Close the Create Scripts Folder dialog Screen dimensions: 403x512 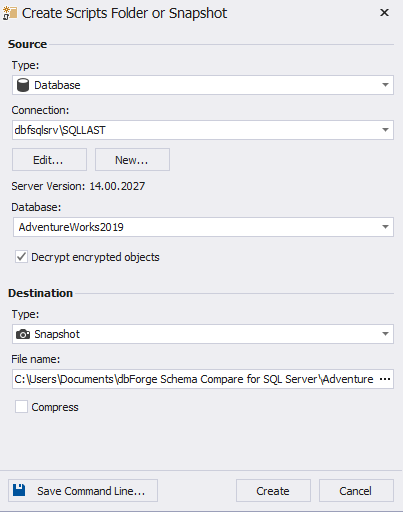384,13
